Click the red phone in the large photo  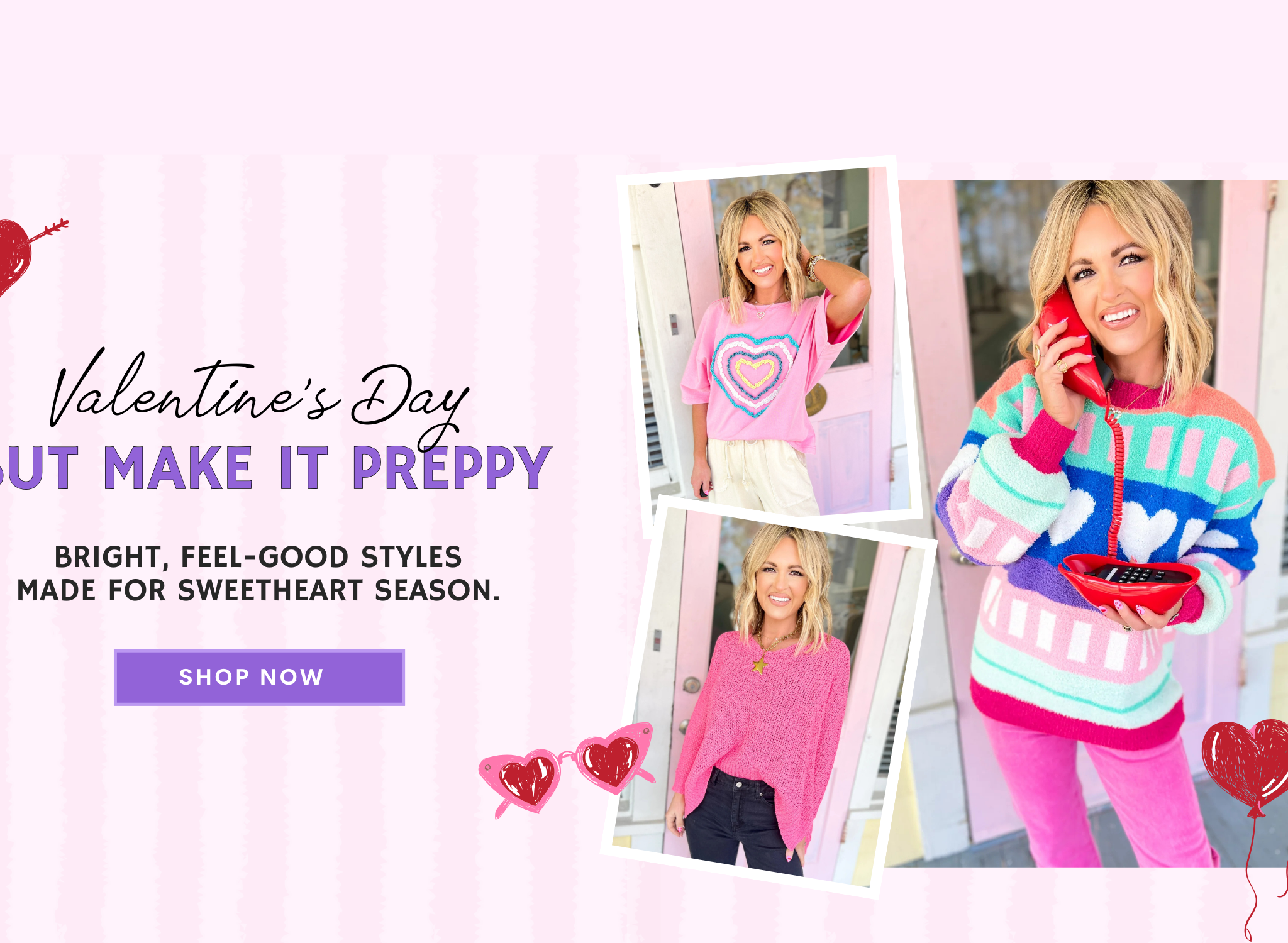pos(1073,345)
